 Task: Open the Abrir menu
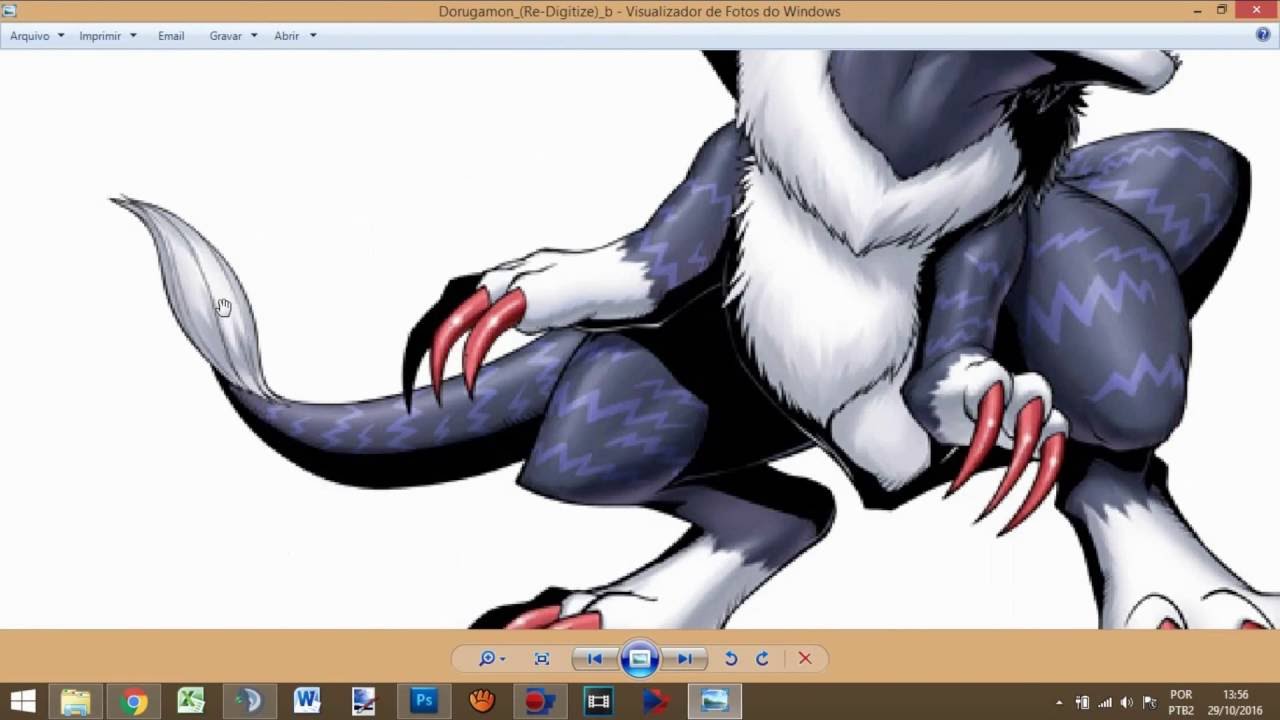[295, 35]
